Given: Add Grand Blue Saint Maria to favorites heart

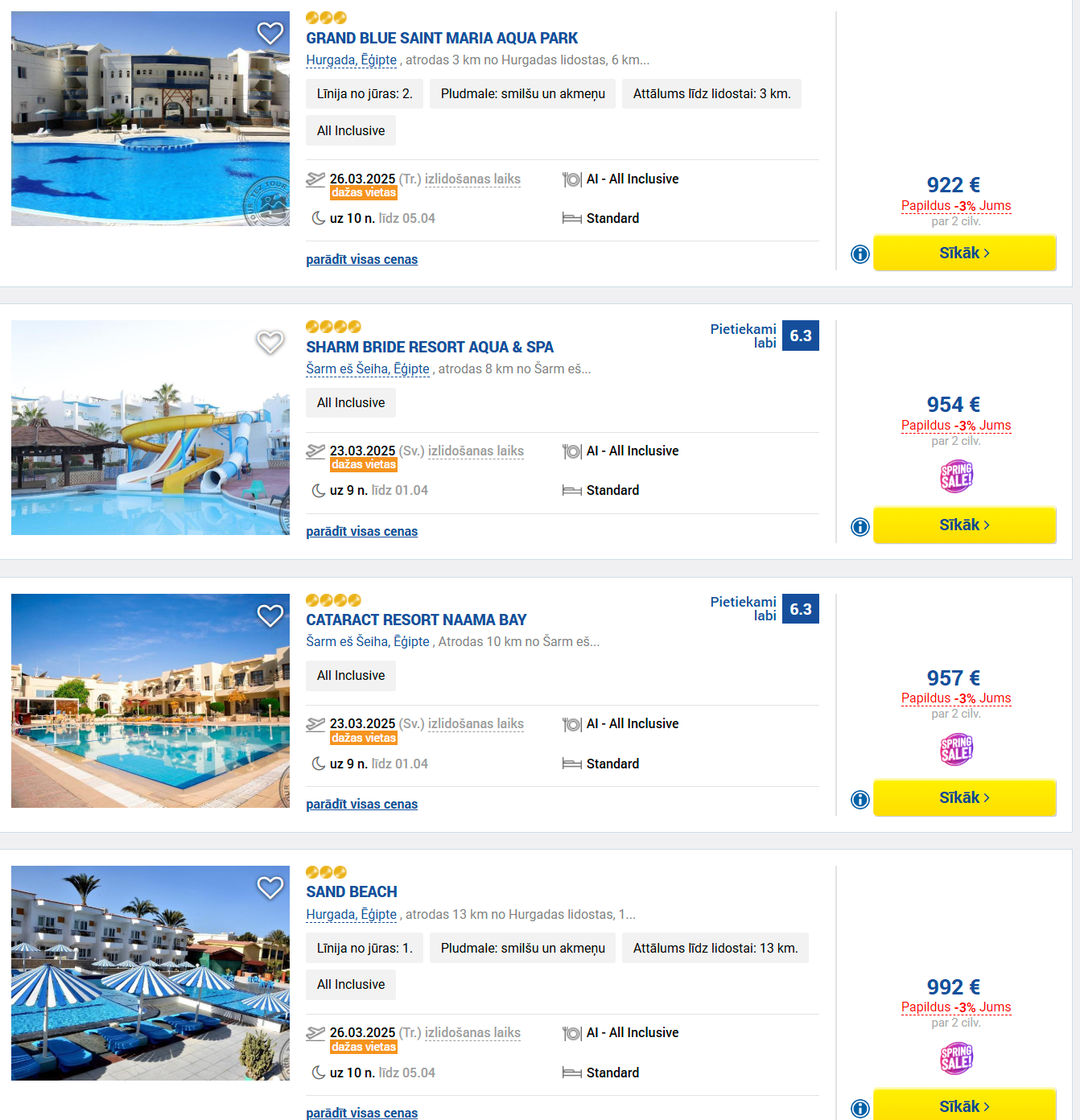Looking at the screenshot, I should coord(270,33).
